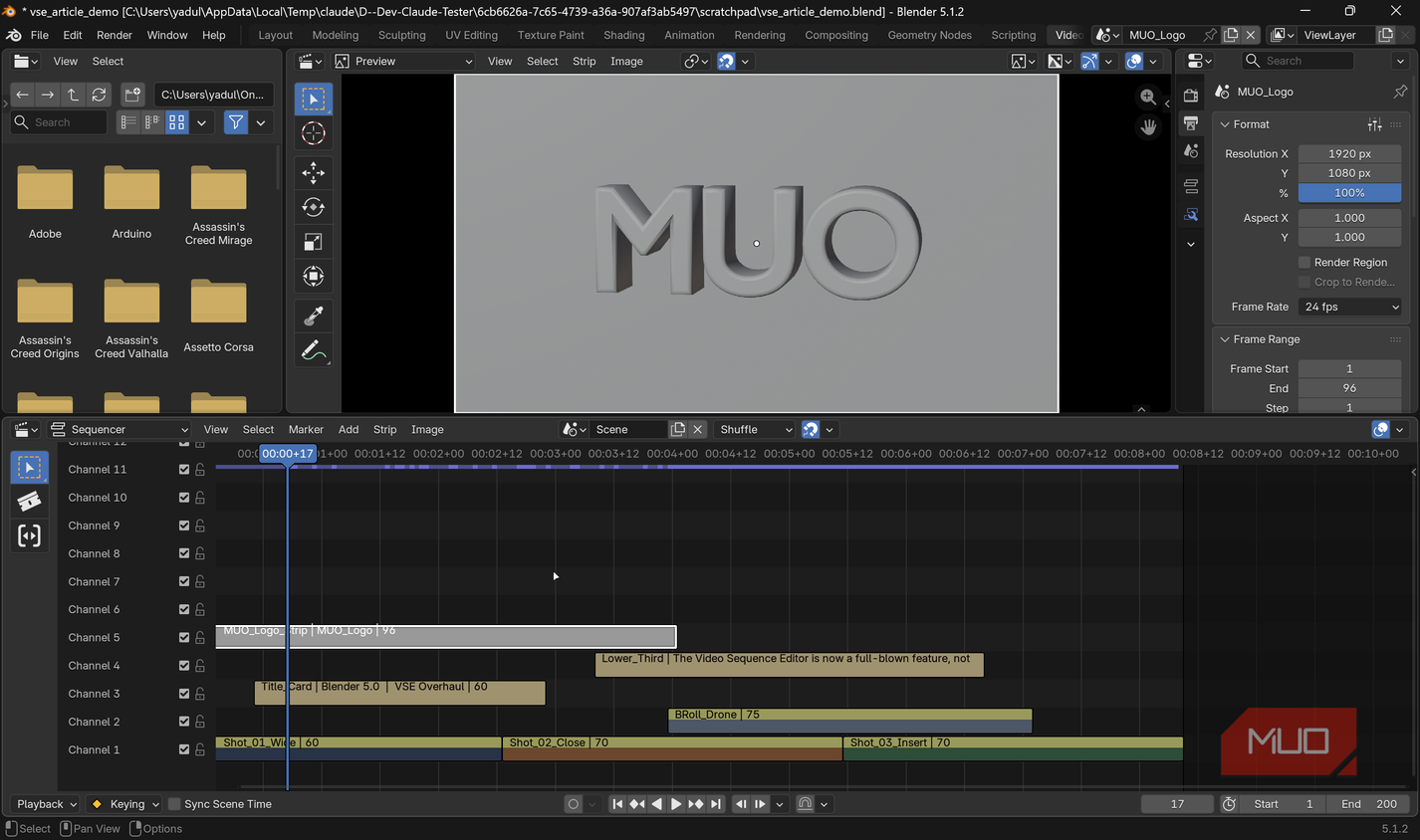This screenshot has height=840, width=1420.
Task: Toggle the Channel 1 mute checkbox
Action: (x=184, y=750)
